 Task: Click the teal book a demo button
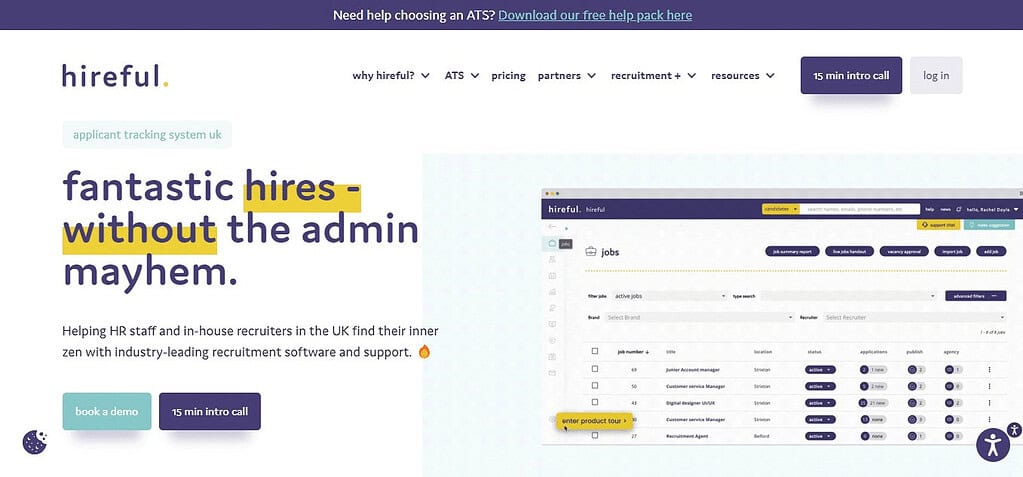pos(107,411)
